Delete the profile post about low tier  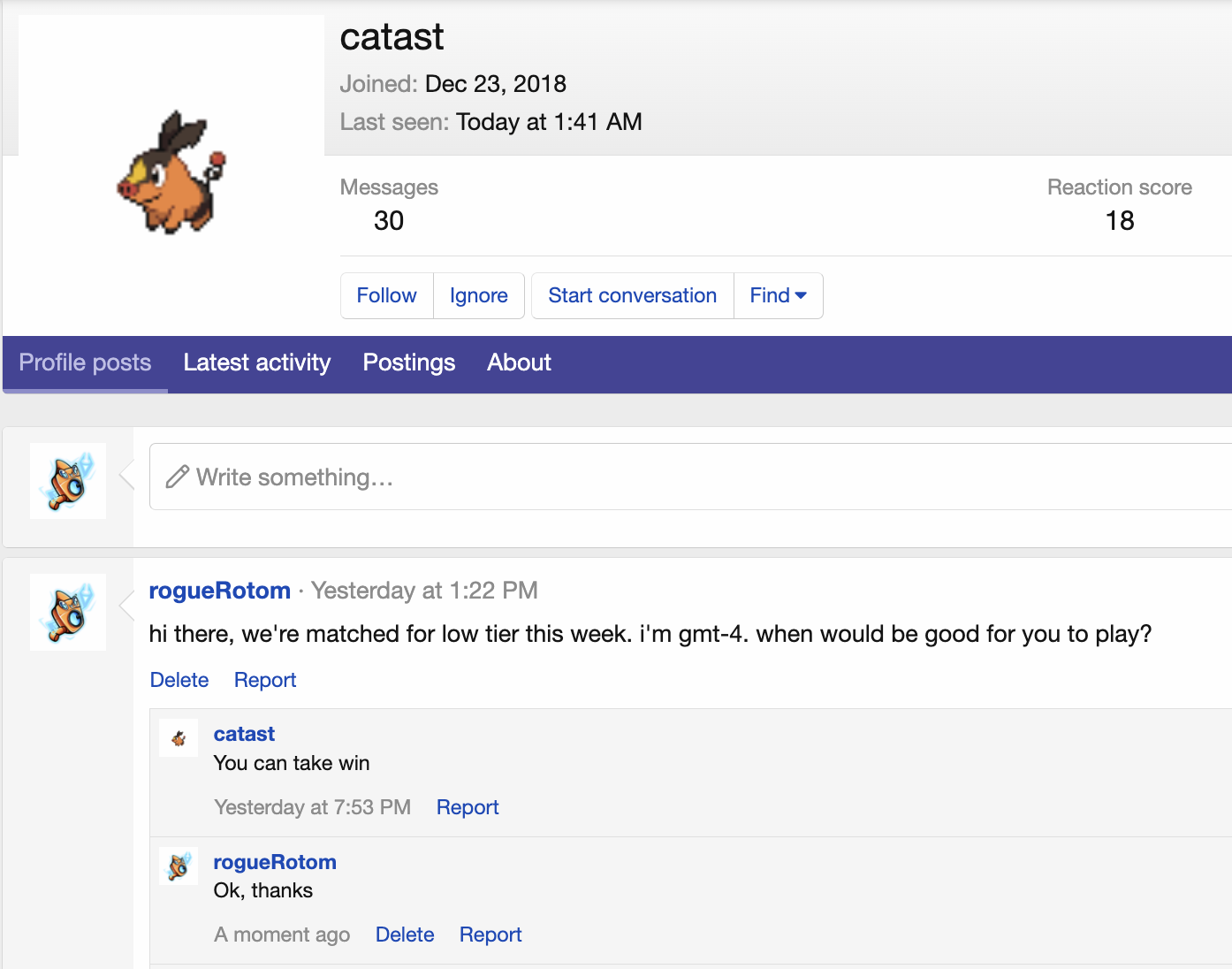point(179,680)
